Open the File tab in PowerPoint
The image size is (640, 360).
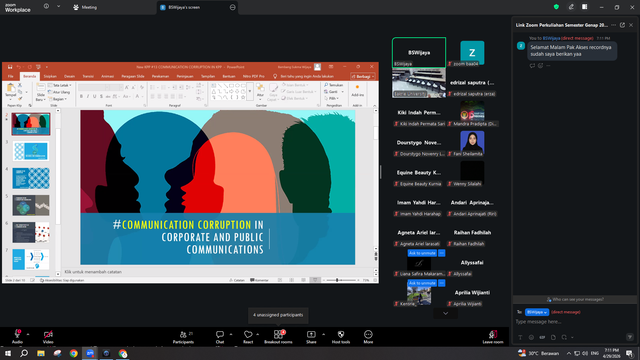coord(11,76)
